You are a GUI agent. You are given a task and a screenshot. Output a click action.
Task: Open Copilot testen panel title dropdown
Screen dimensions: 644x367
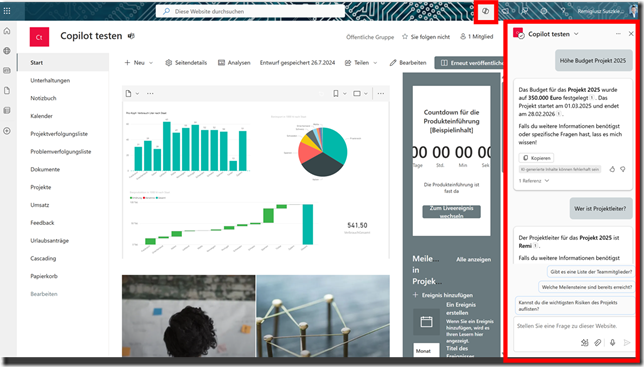pos(576,34)
